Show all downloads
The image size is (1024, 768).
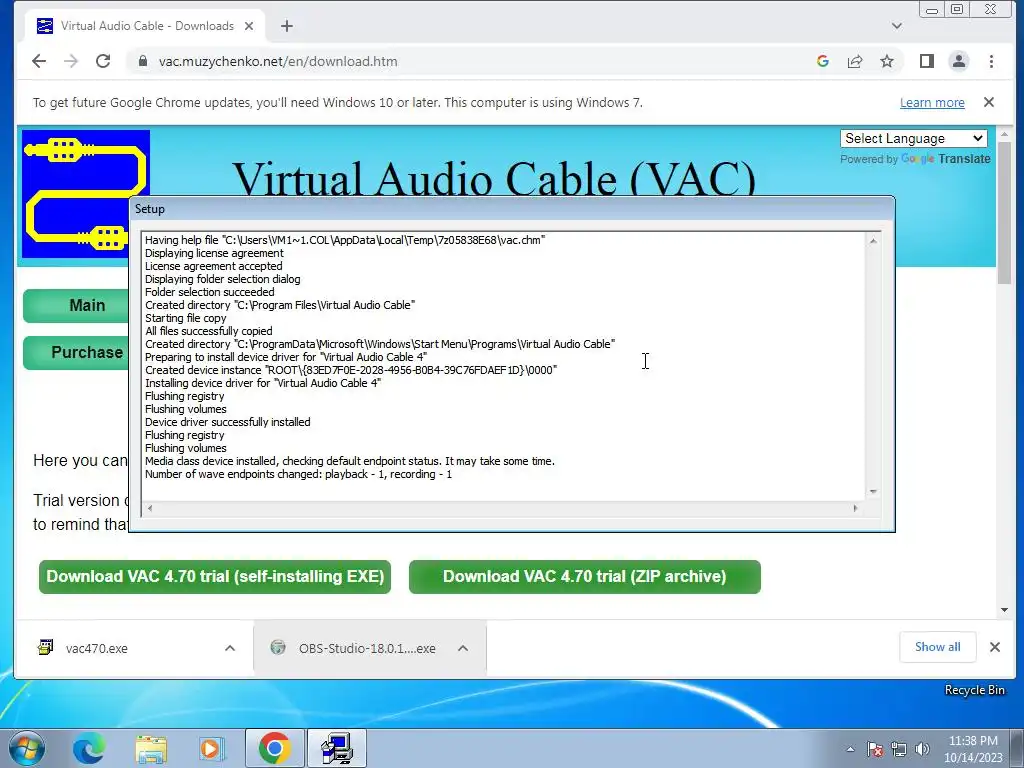[x=937, y=647]
